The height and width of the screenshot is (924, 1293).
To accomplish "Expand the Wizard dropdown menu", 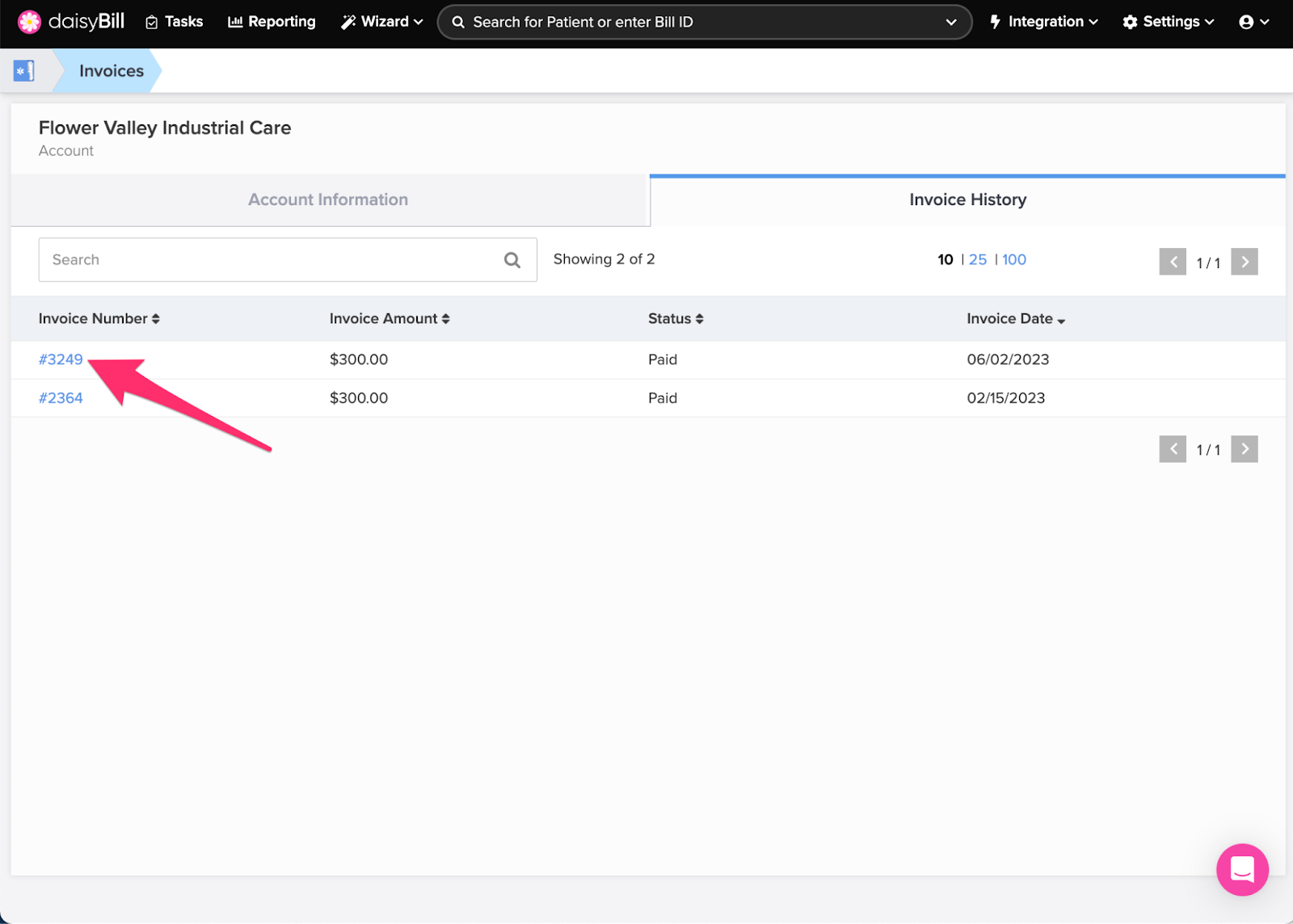I will [381, 22].
